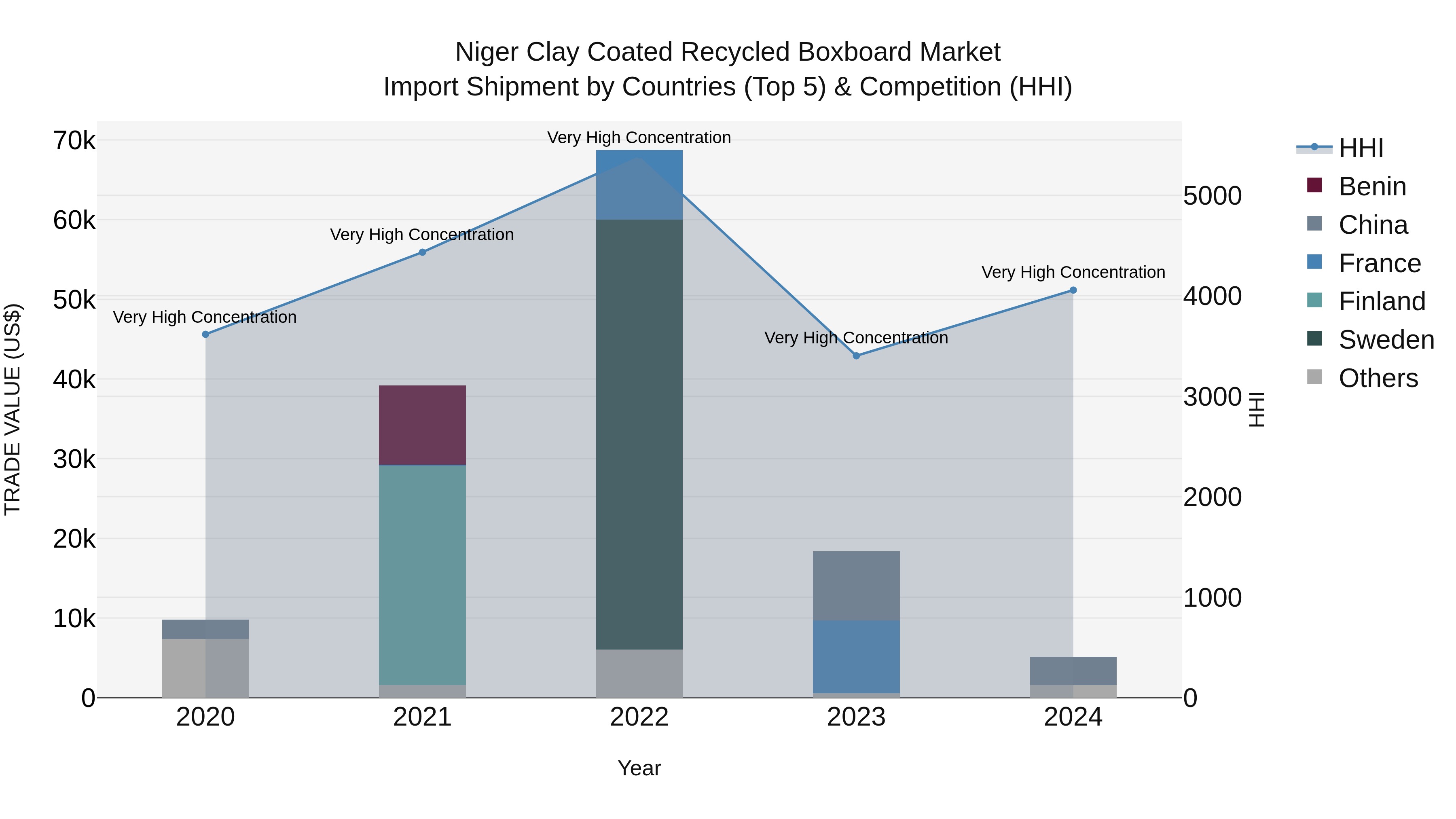This screenshot has width=1456, height=819.
Task: Click the 70k left axis tick label
Action: pyautogui.click(x=74, y=141)
